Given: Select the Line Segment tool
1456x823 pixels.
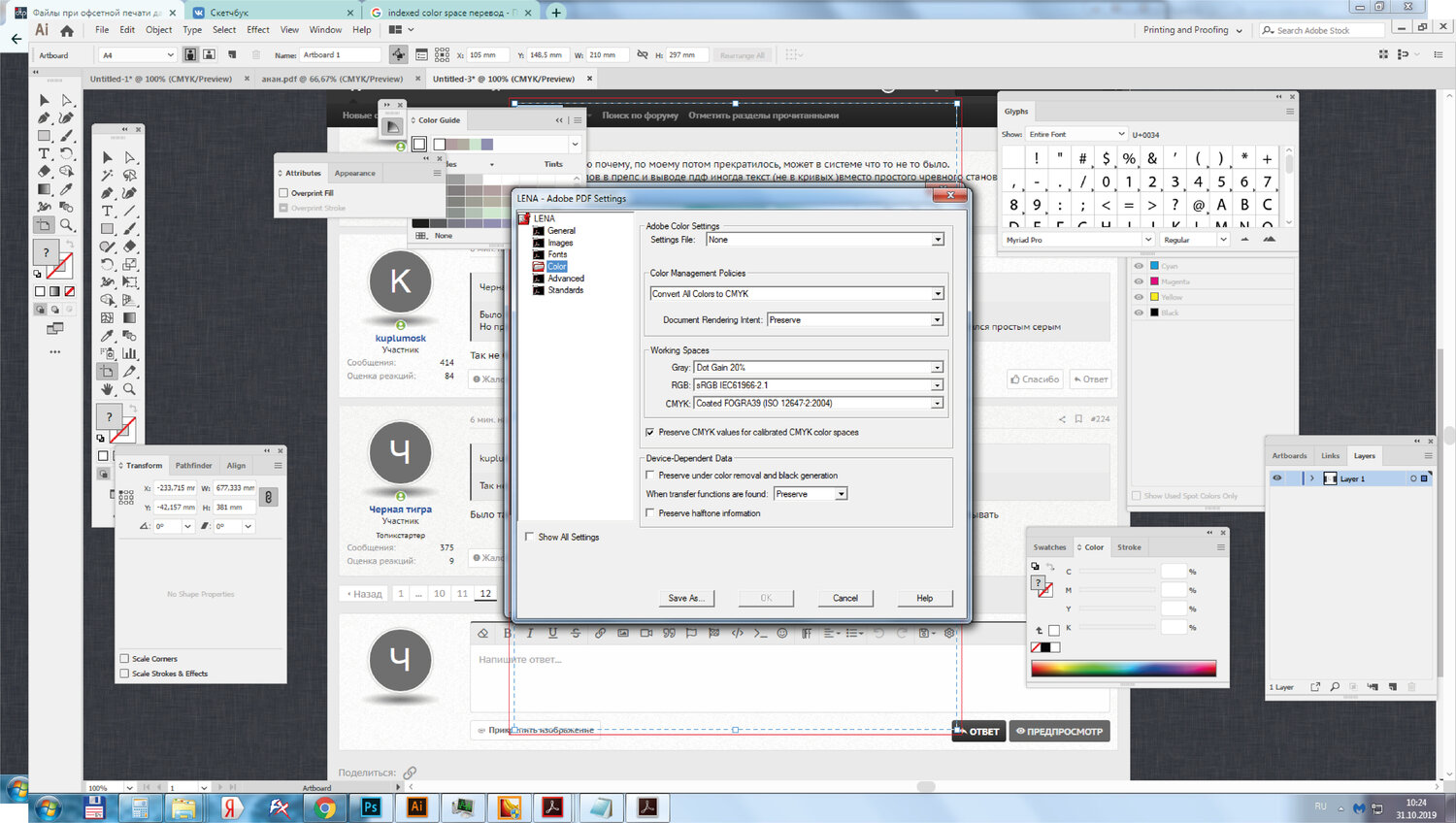Looking at the screenshot, I should click(x=129, y=211).
